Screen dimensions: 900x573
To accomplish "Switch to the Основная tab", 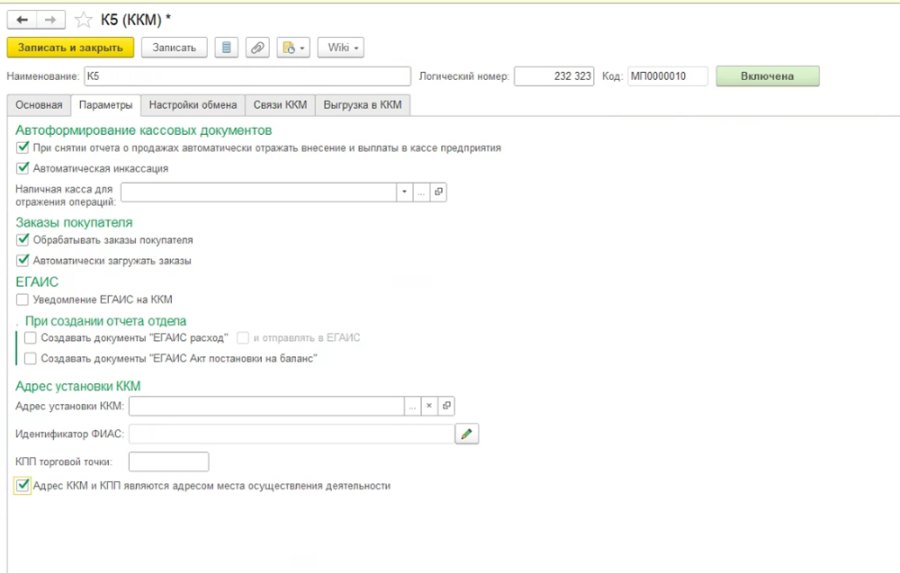I will (x=39, y=105).
